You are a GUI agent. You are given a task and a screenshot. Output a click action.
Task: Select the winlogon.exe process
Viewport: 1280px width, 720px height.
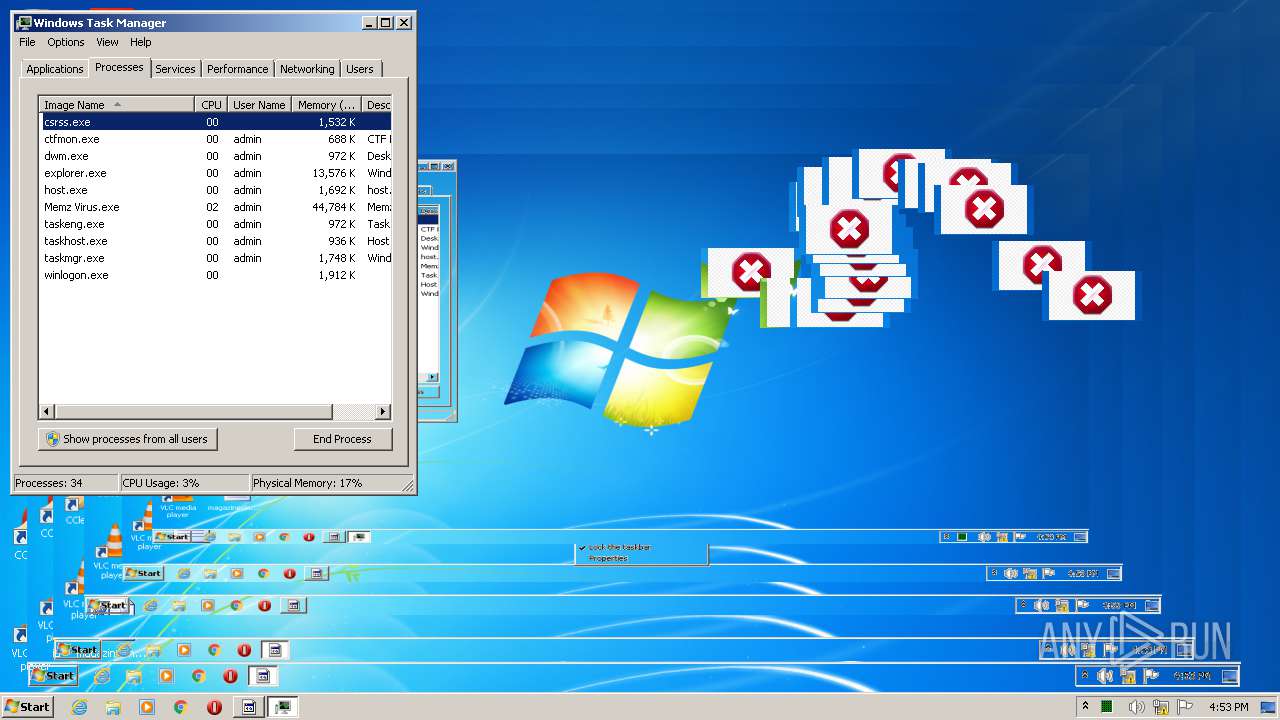(x=215, y=275)
